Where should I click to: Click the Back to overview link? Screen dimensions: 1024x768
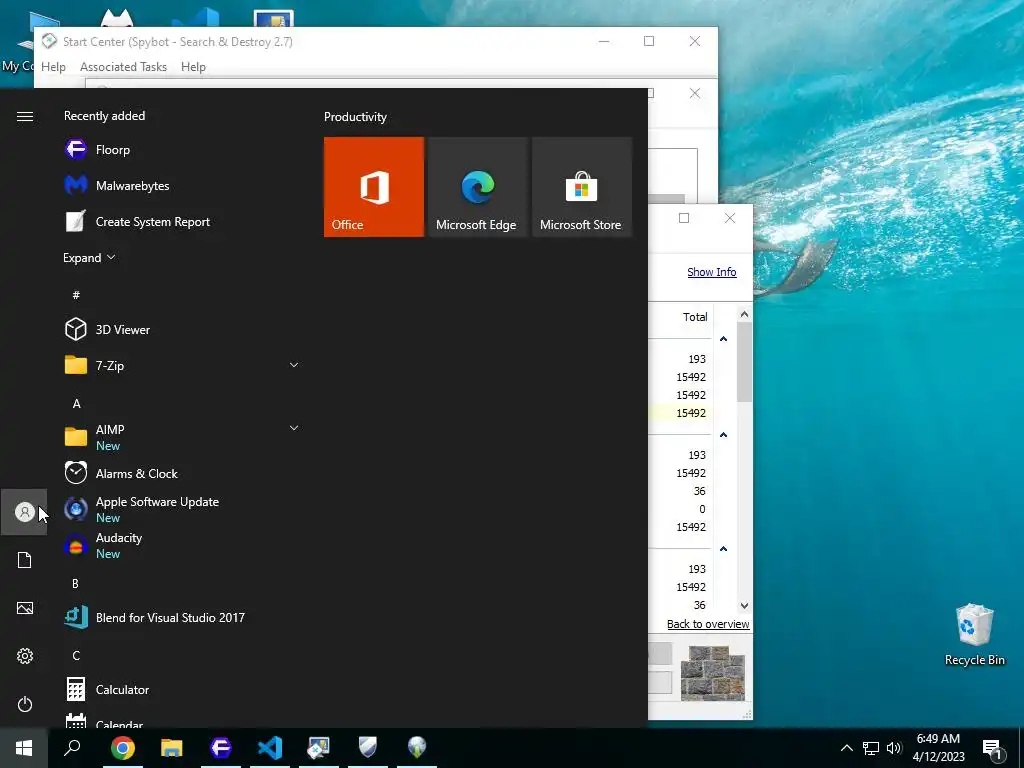[x=708, y=624]
